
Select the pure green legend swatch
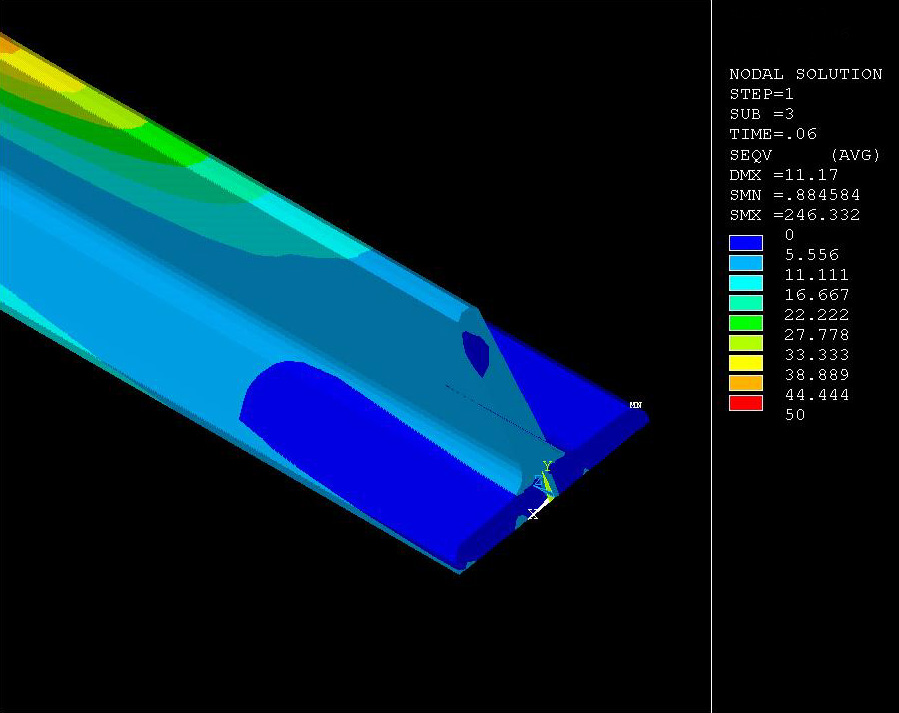746,323
